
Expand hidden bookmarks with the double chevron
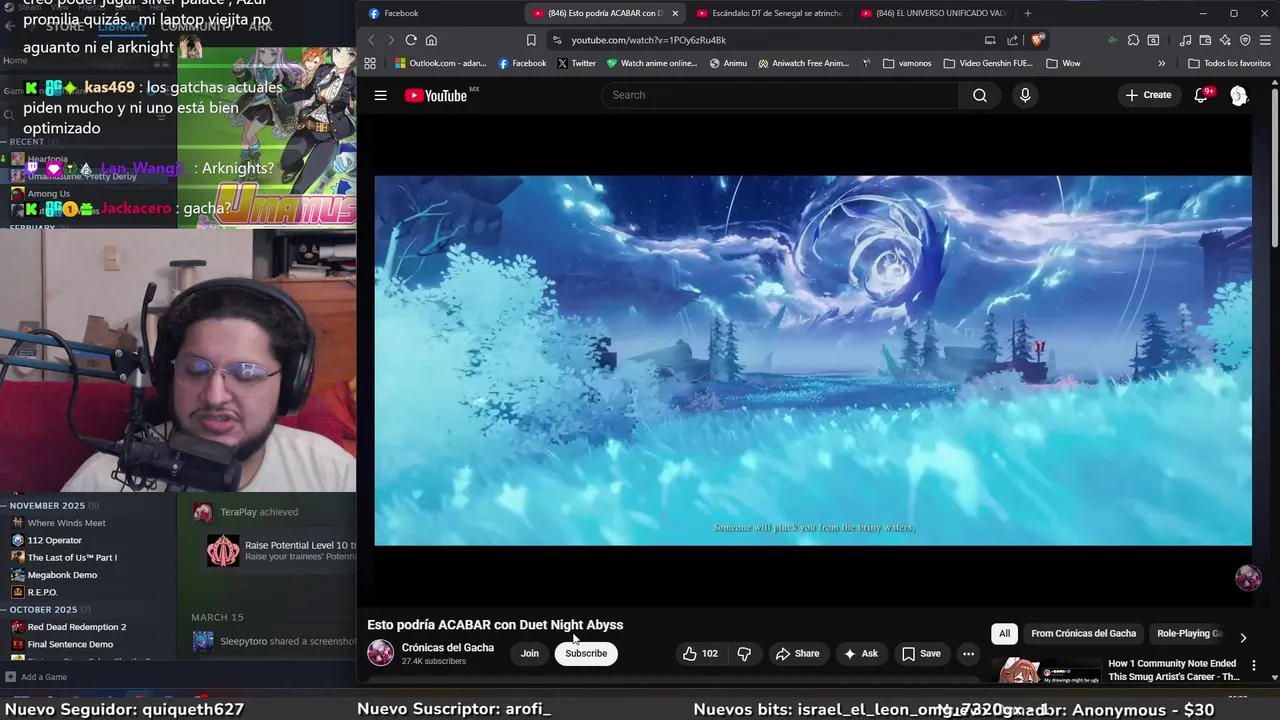click(1161, 63)
